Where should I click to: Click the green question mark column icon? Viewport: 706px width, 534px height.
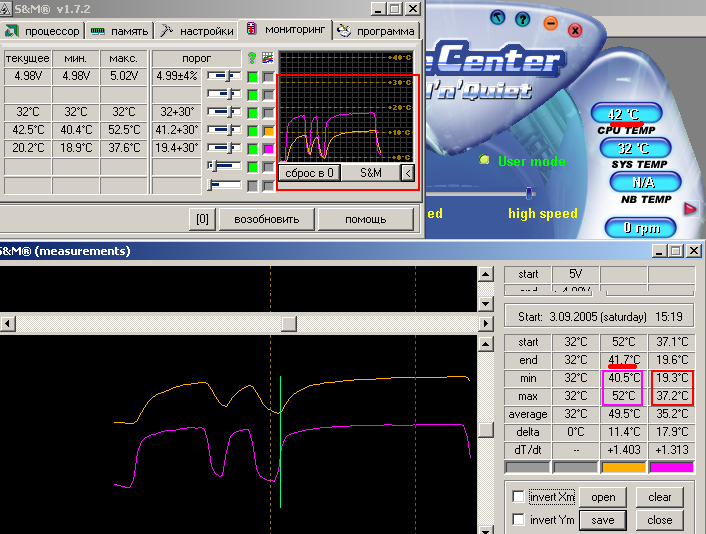[x=252, y=58]
